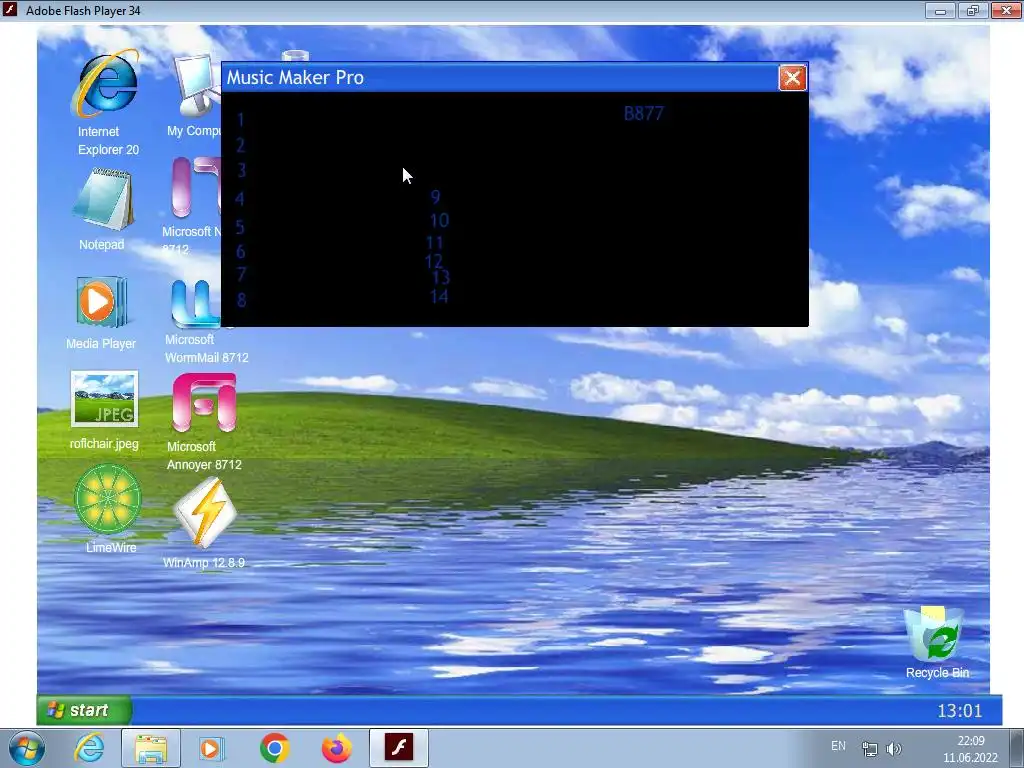Open Firefox from taskbar
The image size is (1024, 768).
336,748
